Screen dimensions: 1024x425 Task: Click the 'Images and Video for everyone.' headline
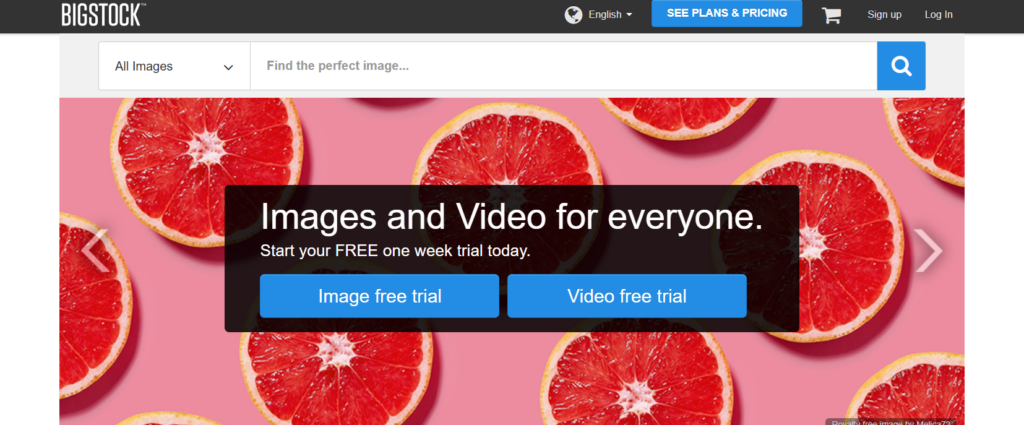tap(511, 217)
